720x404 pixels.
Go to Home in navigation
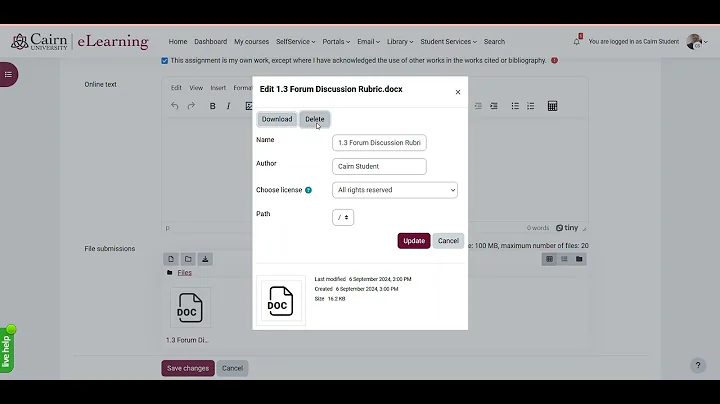pos(178,41)
